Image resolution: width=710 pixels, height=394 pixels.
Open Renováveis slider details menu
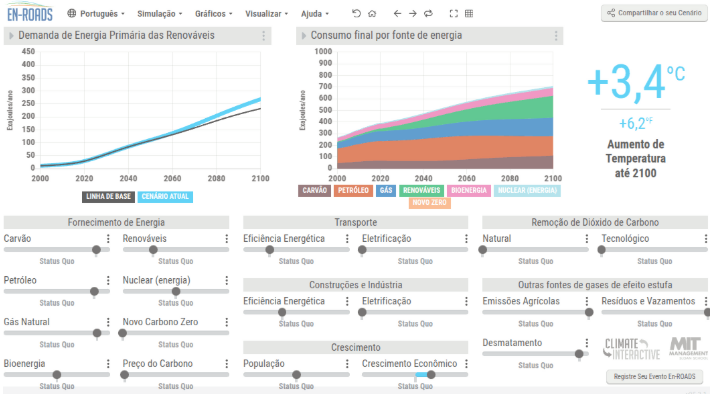click(x=226, y=239)
